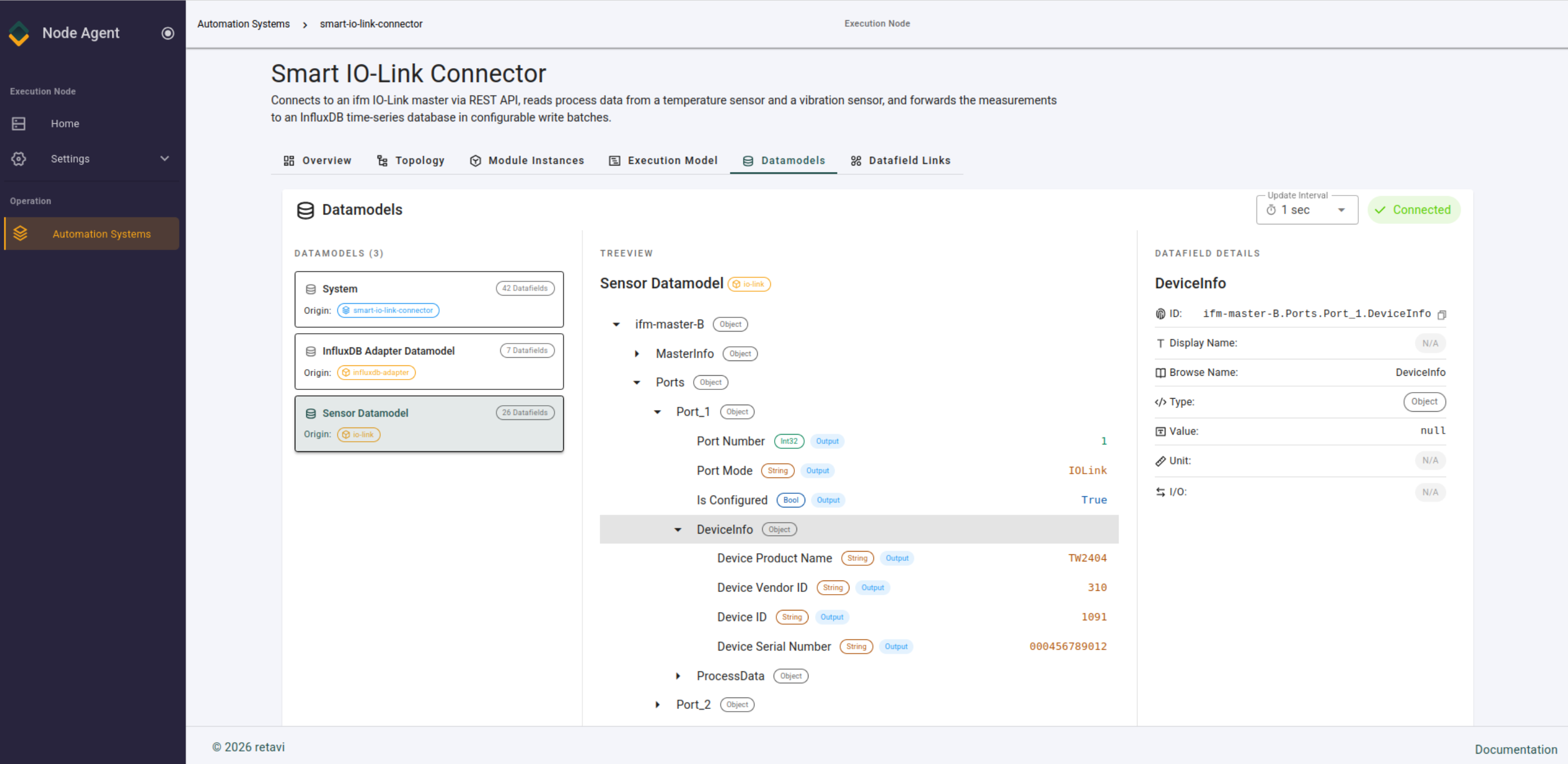This screenshot has height=764, width=1568.
Task: Switch to the Datafield Links tab
Action: [900, 161]
